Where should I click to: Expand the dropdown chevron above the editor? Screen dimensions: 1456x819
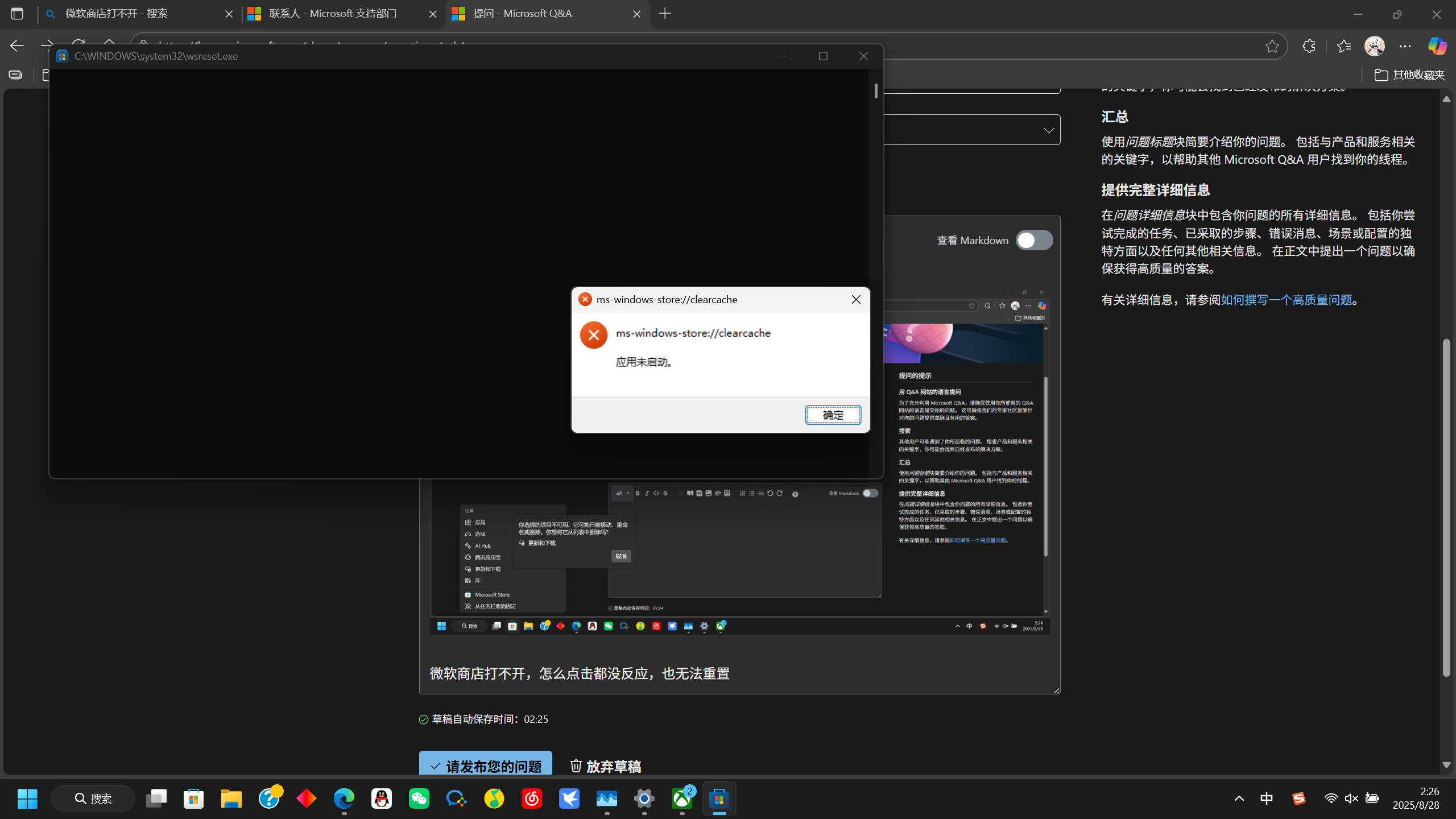coord(1049,130)
